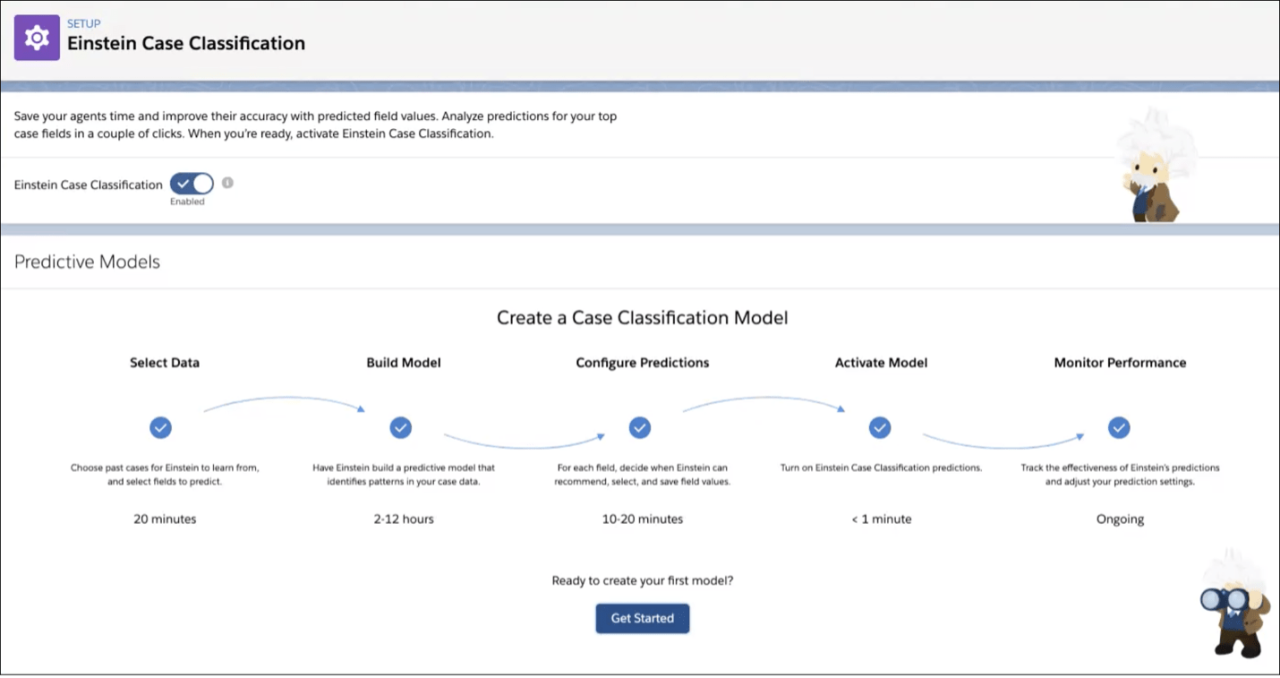Click the 'Select Data' step heading
Screen dimensions: 1280x678
coord(164,363)
